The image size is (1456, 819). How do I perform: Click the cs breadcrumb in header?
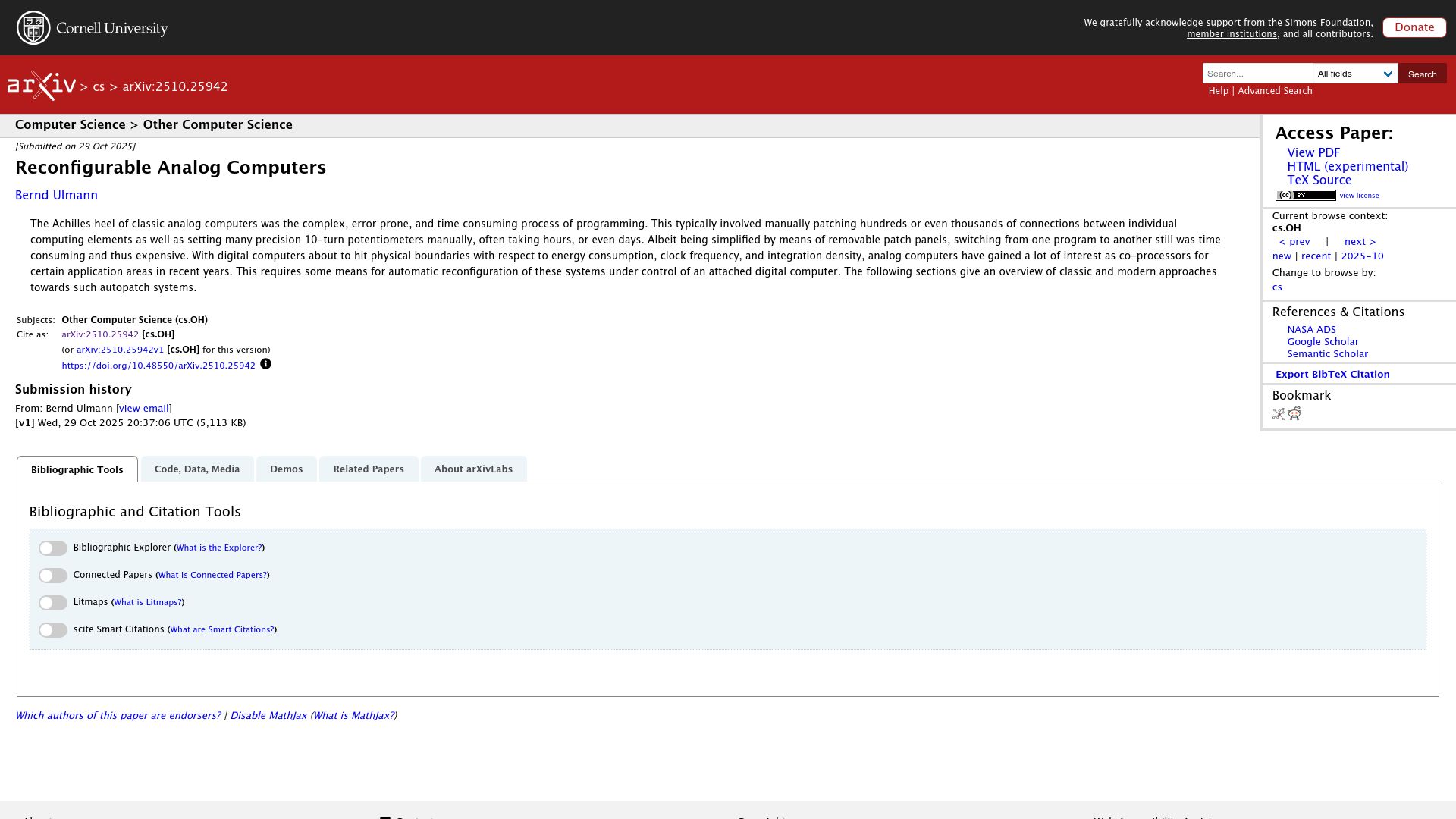tap(99, 87)
